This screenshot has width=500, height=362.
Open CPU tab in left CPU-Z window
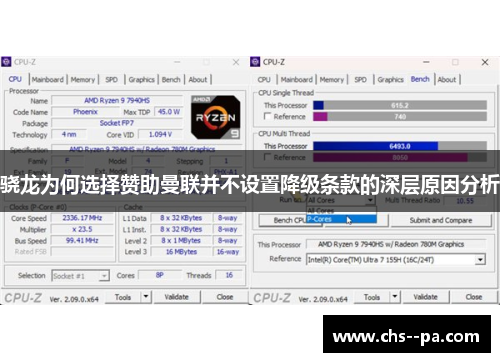(15, 79)
